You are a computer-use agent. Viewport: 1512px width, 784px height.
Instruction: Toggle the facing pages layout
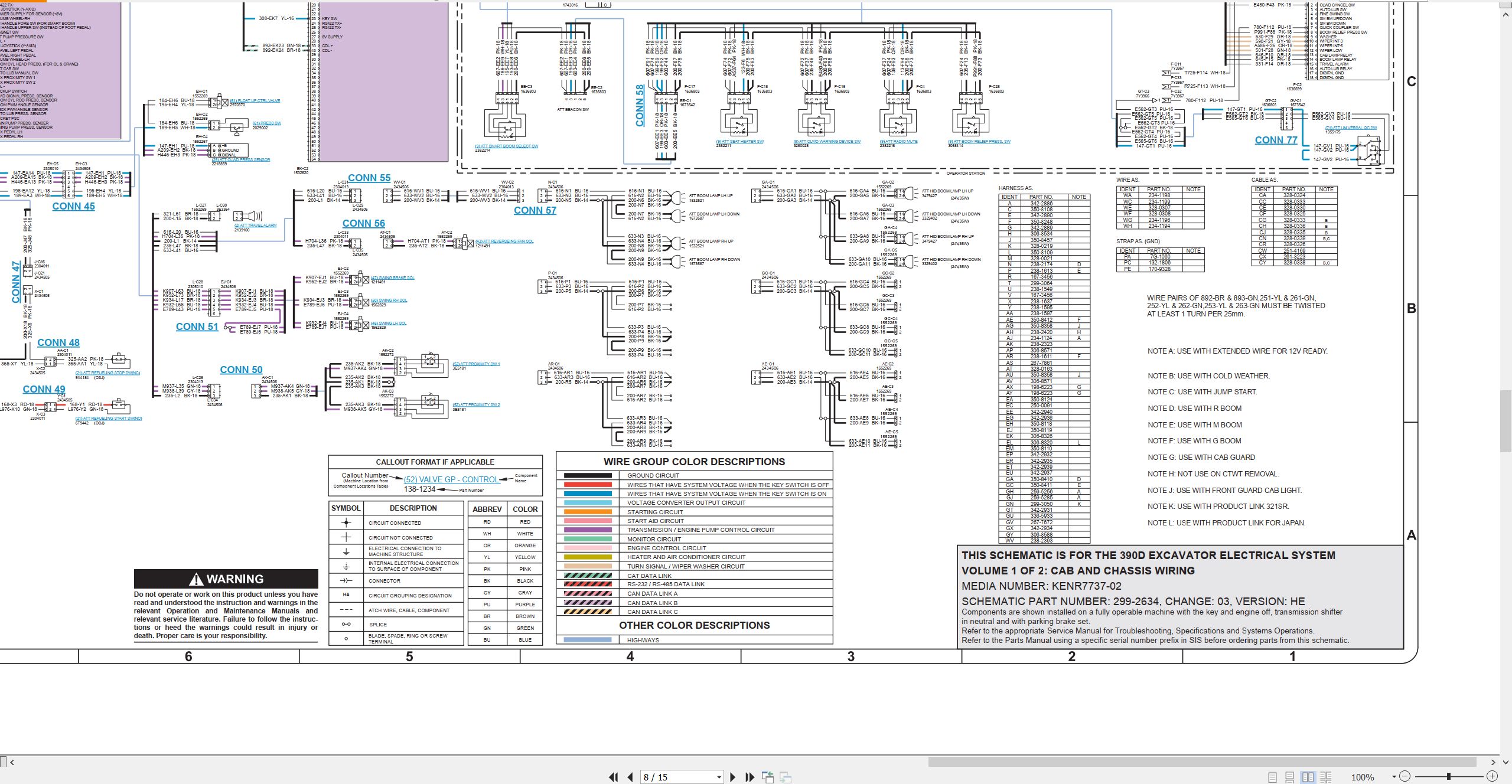click(x=1308, y=777)
